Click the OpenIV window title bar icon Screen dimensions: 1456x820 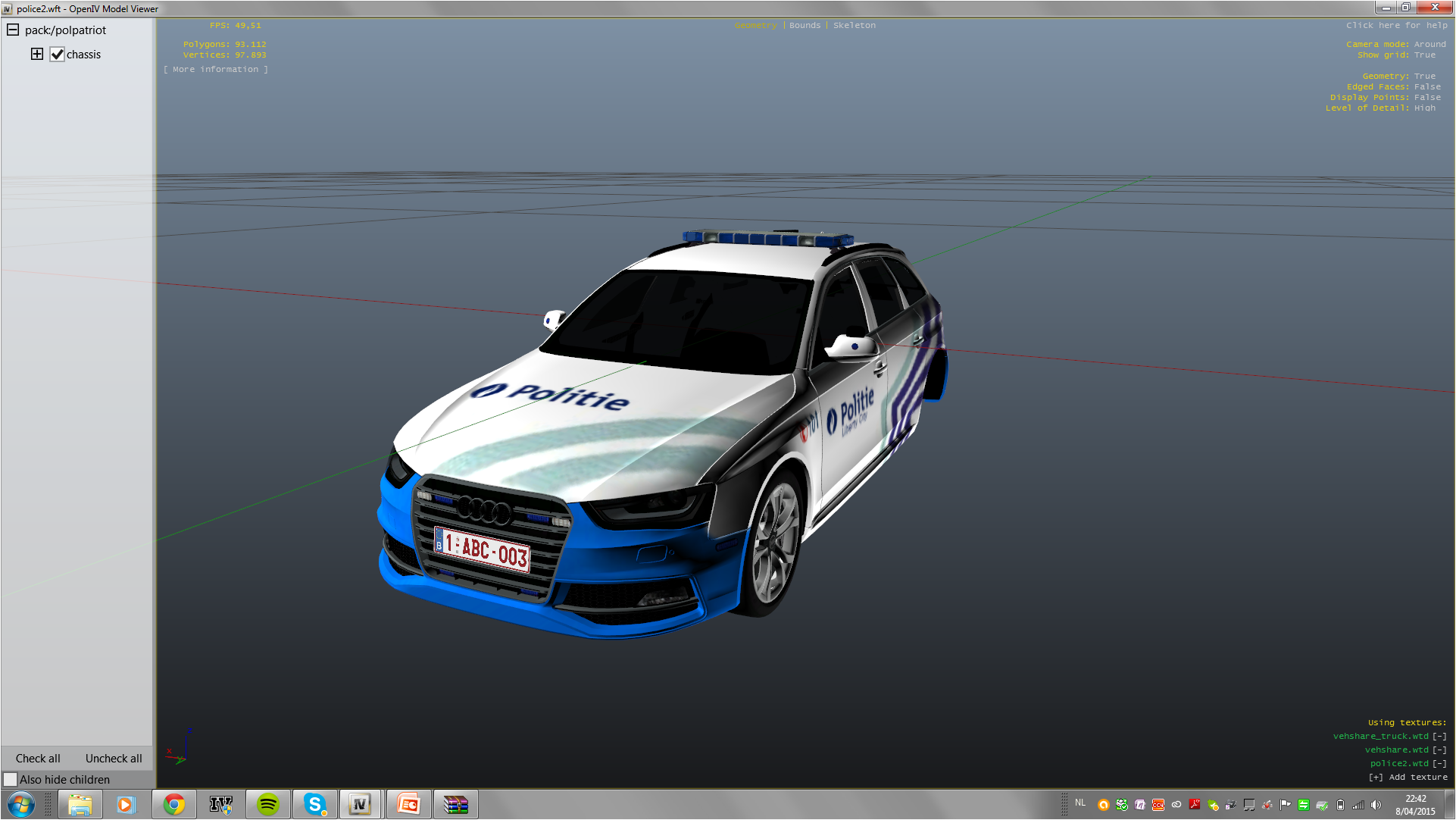click(x=8, y=9)
